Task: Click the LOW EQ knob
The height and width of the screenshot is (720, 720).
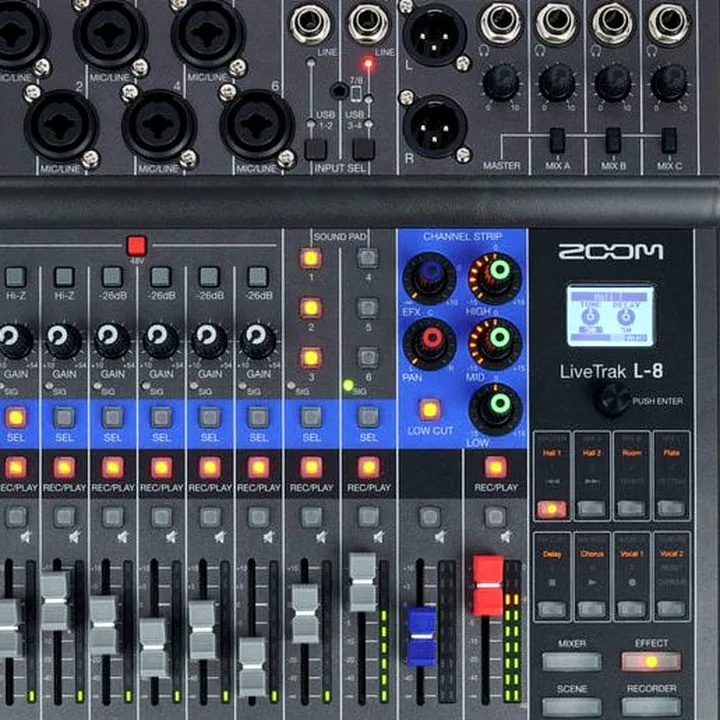Action: pos(495,409)
